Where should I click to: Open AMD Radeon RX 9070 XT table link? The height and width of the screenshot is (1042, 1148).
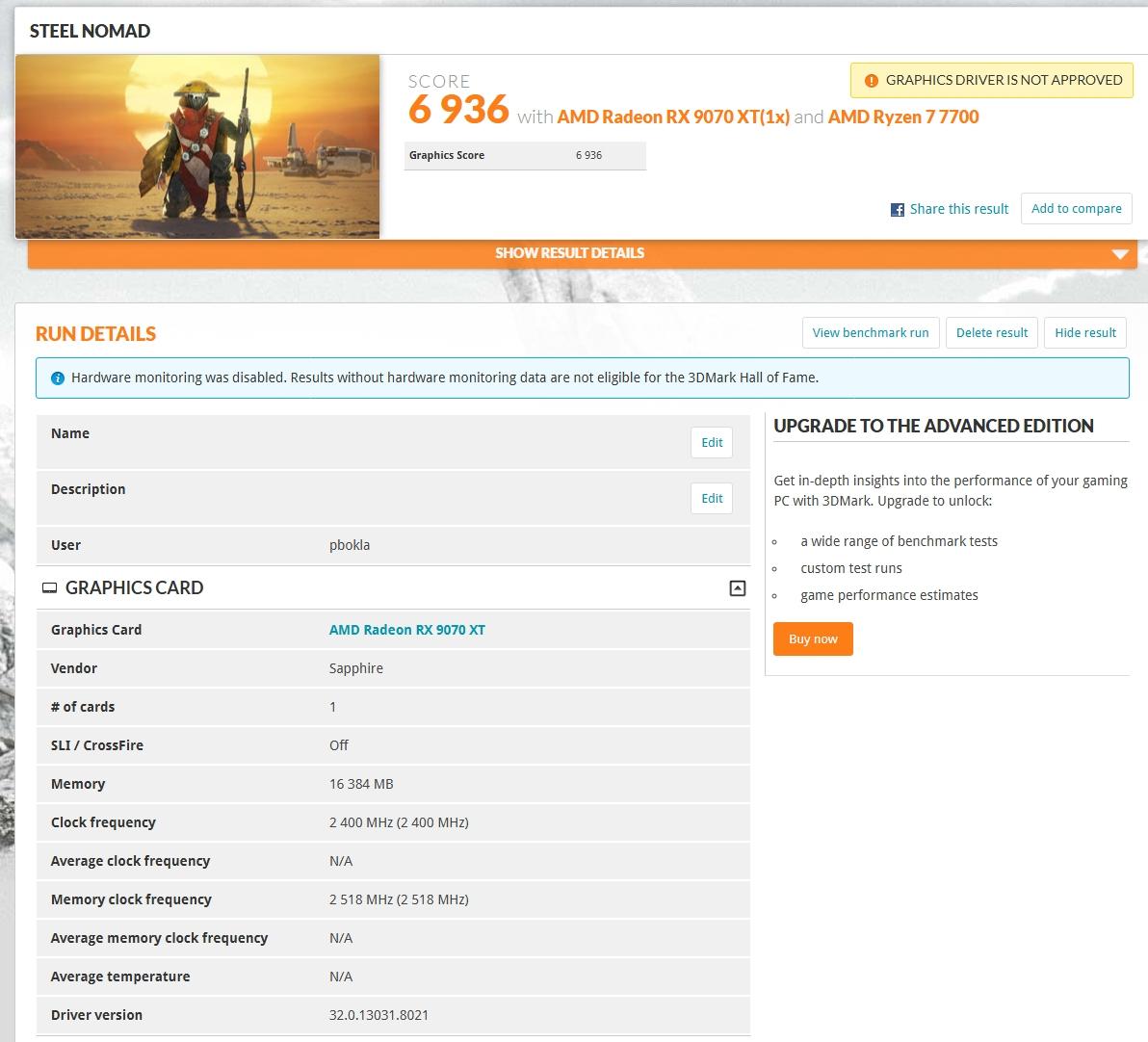tap(406, 630)
